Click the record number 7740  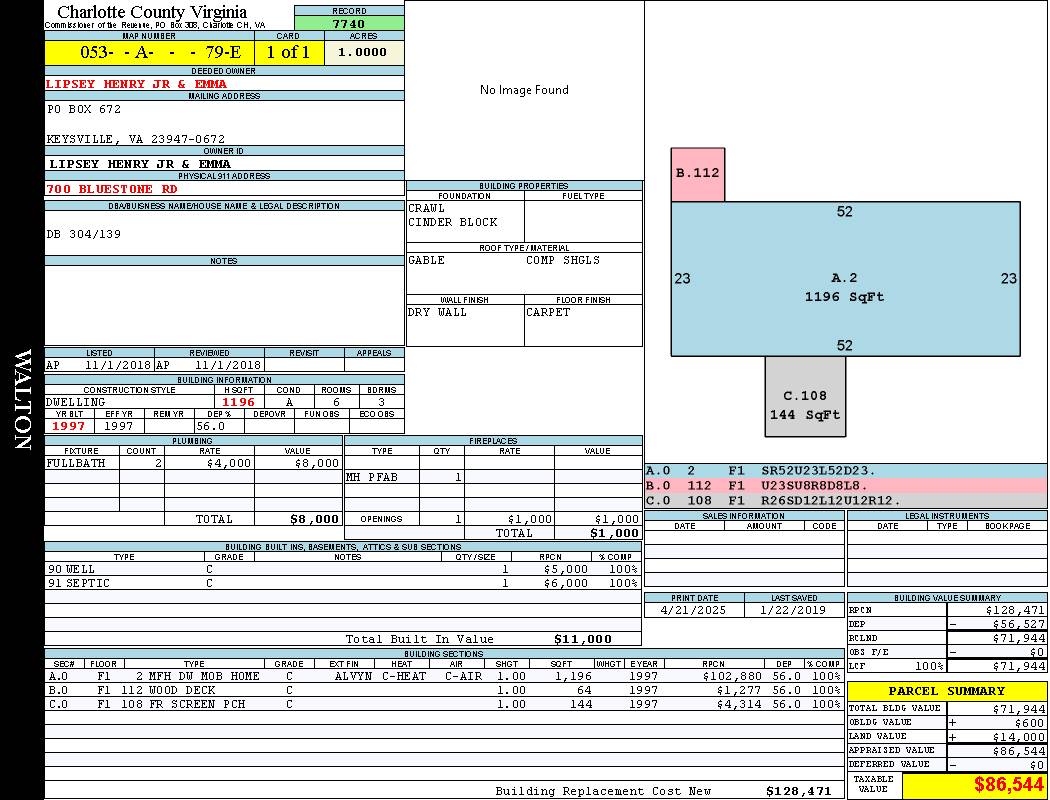349,23
